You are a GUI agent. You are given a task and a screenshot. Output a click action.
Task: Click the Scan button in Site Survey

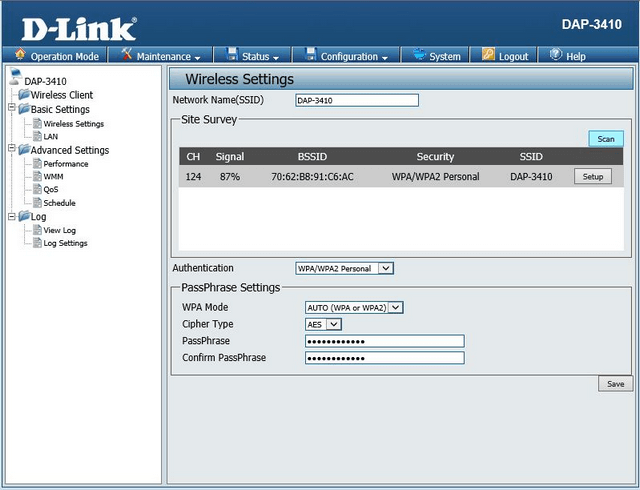605,139
